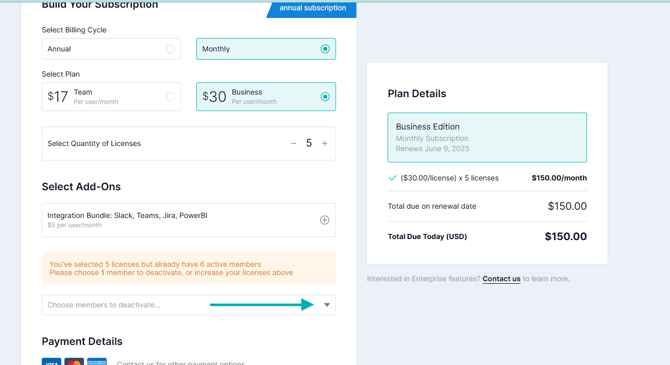Click the American Express card icon
The width and height of the screenshot is (670, 365).
pyautogui.click(x=97, y=362)
